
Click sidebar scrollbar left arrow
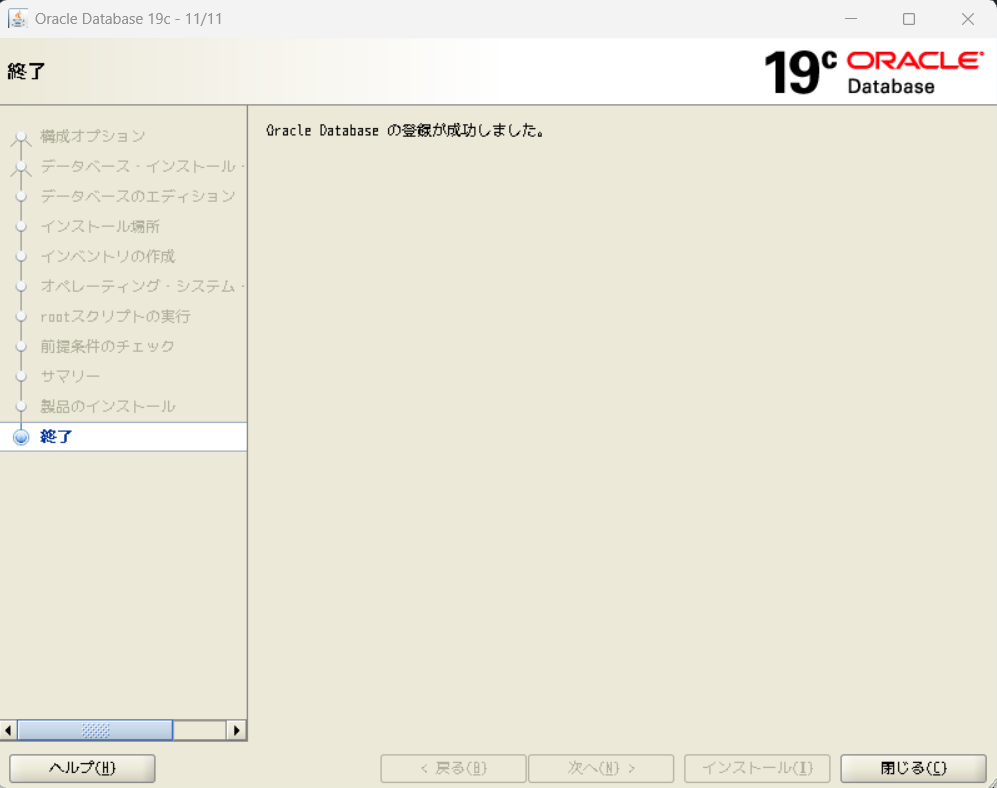[x=9, y=731]
